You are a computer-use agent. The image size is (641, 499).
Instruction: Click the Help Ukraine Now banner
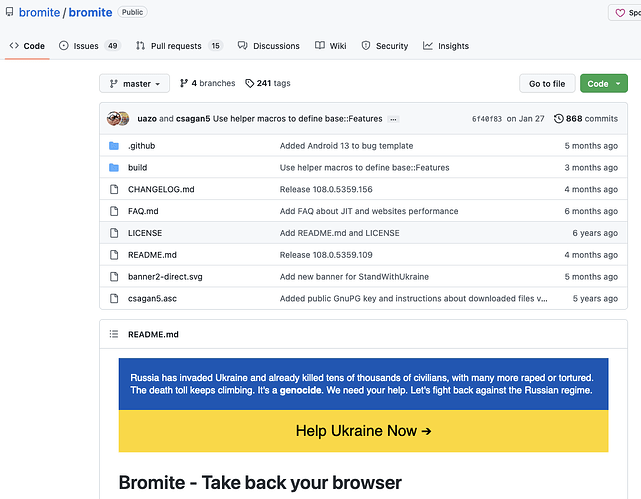(x=363, y=431)
